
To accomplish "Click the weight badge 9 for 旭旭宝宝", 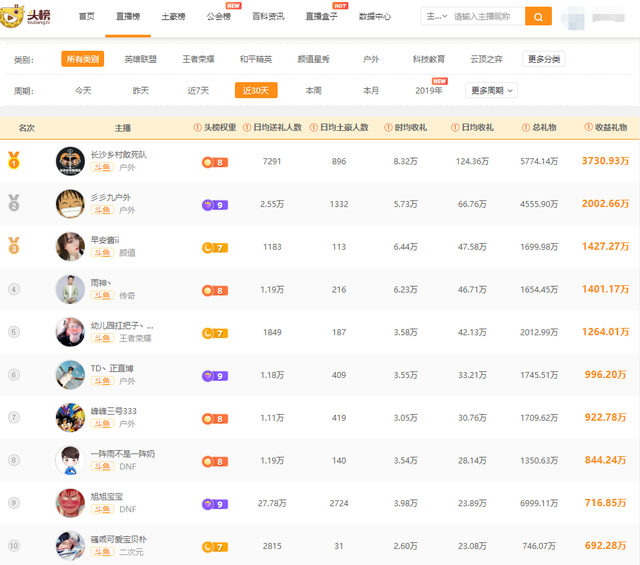I will (214, 504).
